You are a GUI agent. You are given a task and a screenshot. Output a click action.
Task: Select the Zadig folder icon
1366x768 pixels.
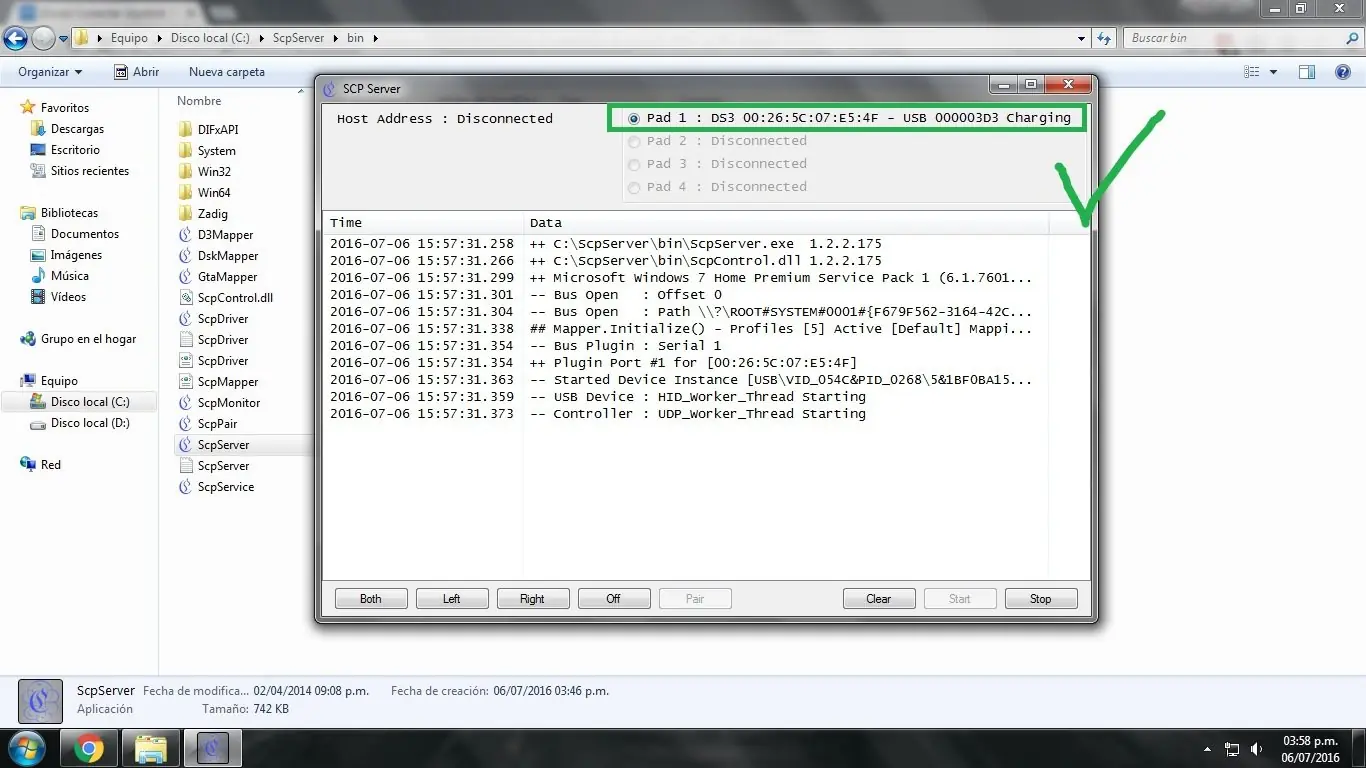[x=185, y=214]
